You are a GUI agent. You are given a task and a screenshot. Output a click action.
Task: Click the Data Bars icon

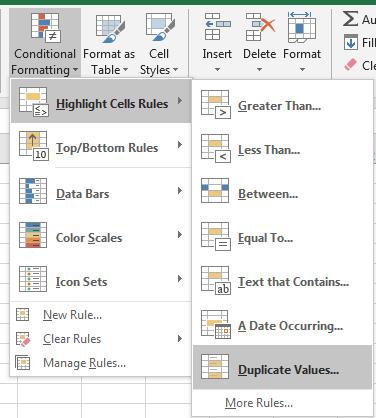(x=33, y=191)
